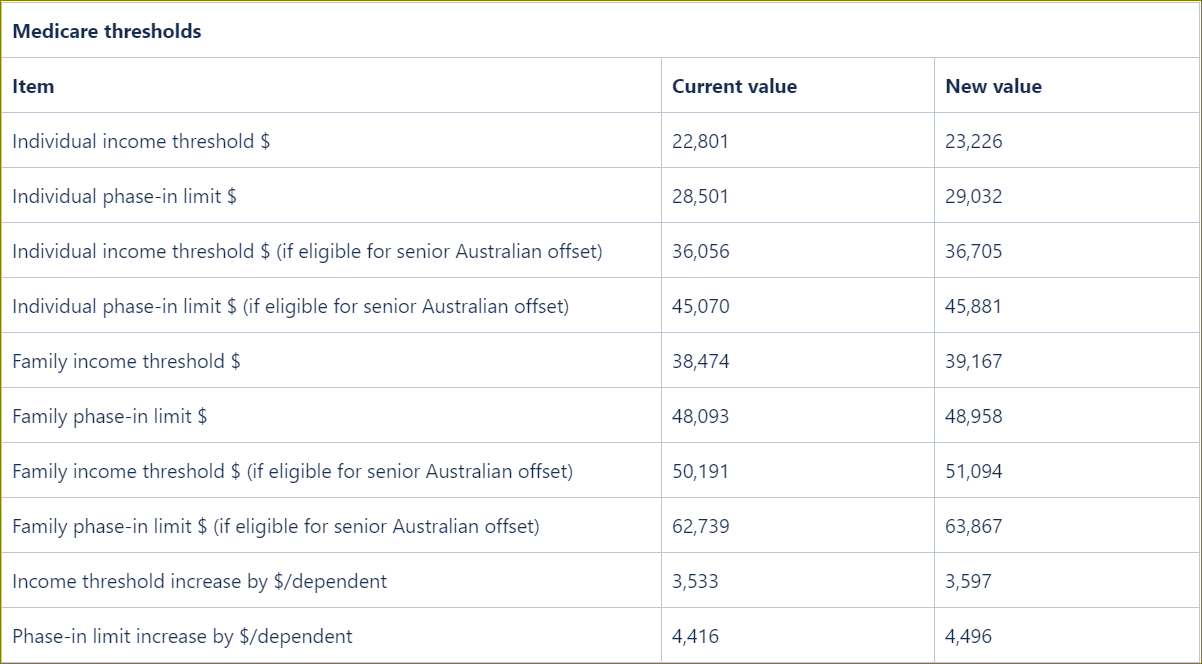Click the 50,191 current value cell
Image resolution: width=1202 pixels, height=664 pixels.
(700, 471)
